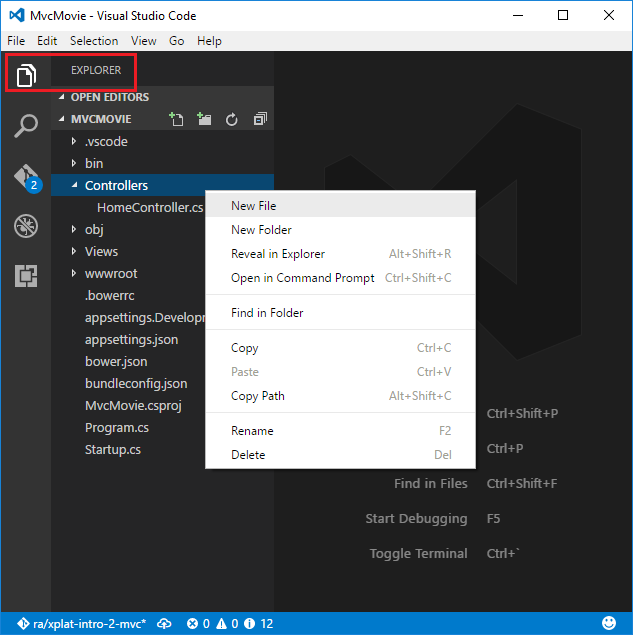This screenshot has width=633, height=635.
Task: Choose New File from context menu
Action: pyautogui.click(x=341, y=206)
